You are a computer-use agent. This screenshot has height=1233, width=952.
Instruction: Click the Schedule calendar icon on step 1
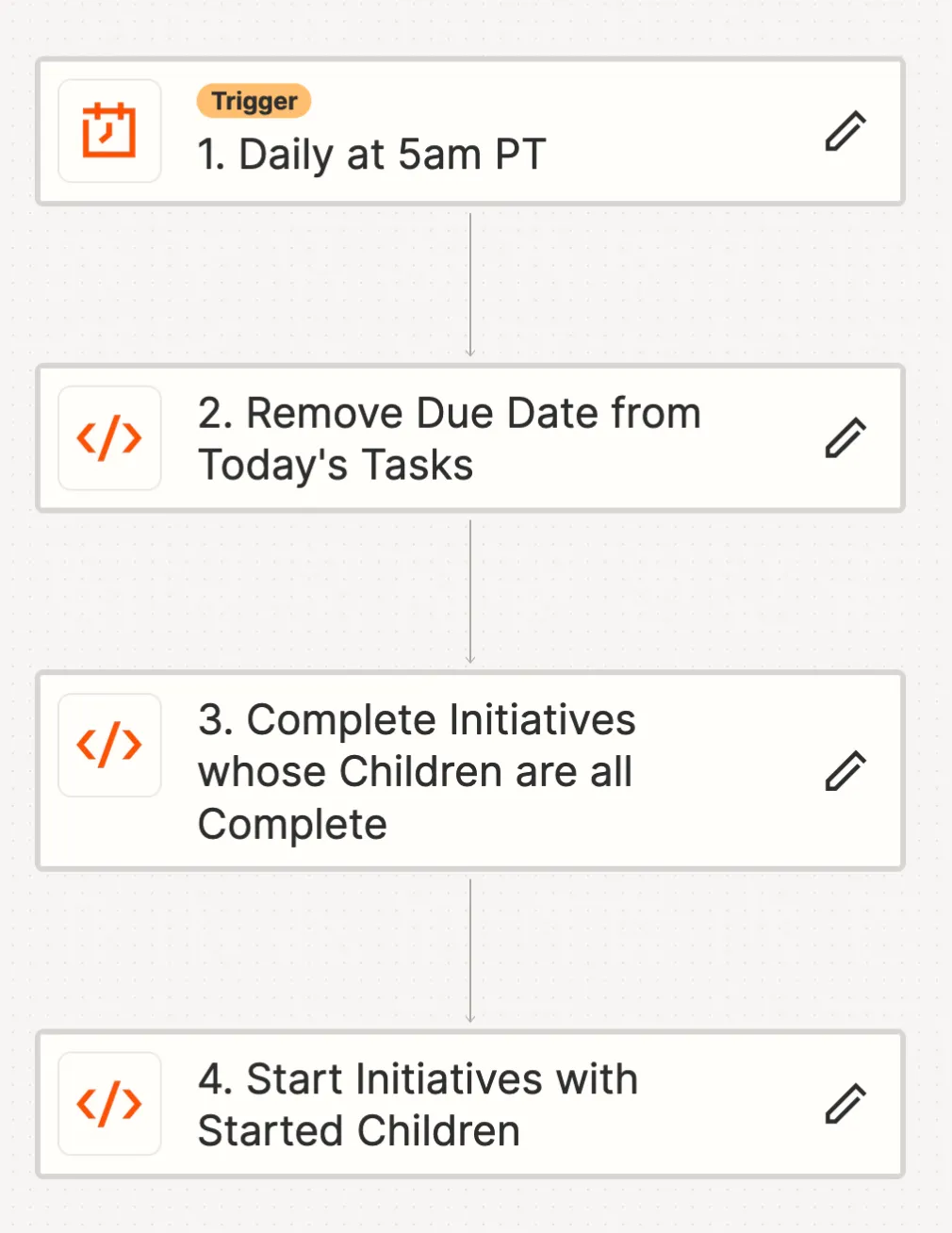click(109, 131)
